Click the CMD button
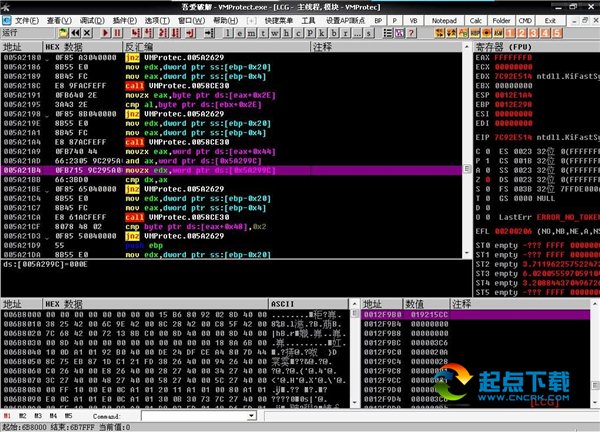 coord(525,21)
